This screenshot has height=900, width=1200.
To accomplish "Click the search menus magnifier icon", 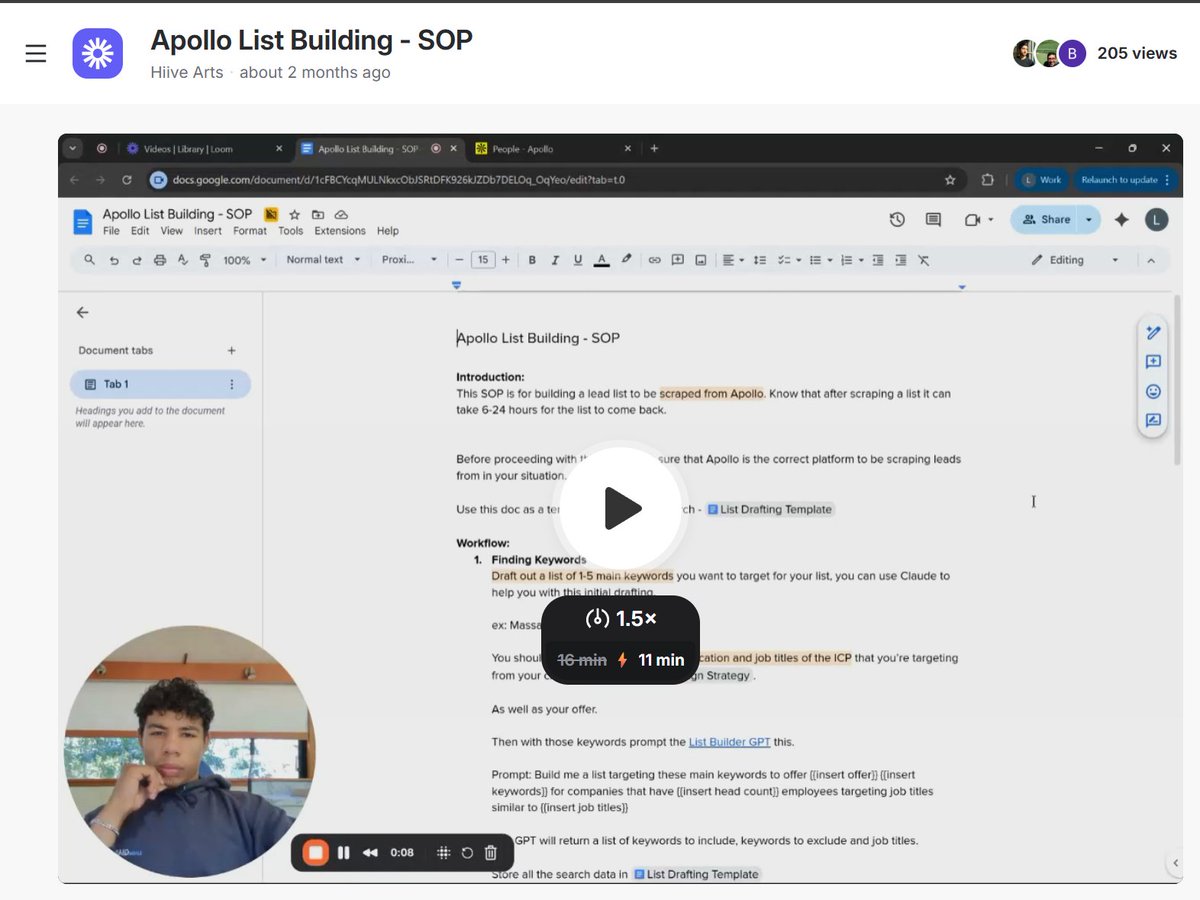I will 90,260.
